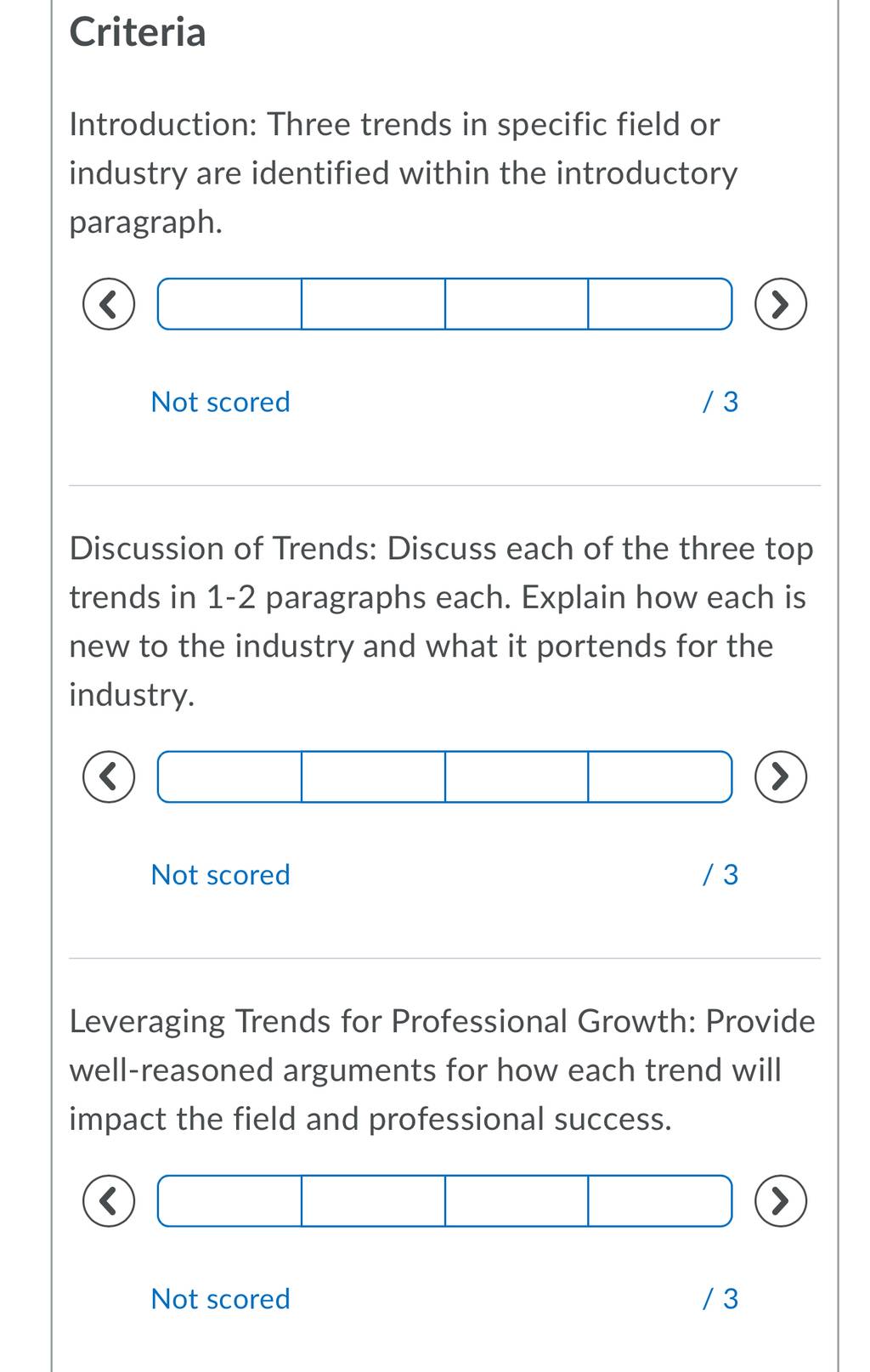This screenshot has height=1372, width=870.
Task: Click next level arrow for Discussion of Trends
Action: click(x=781, y=776)
